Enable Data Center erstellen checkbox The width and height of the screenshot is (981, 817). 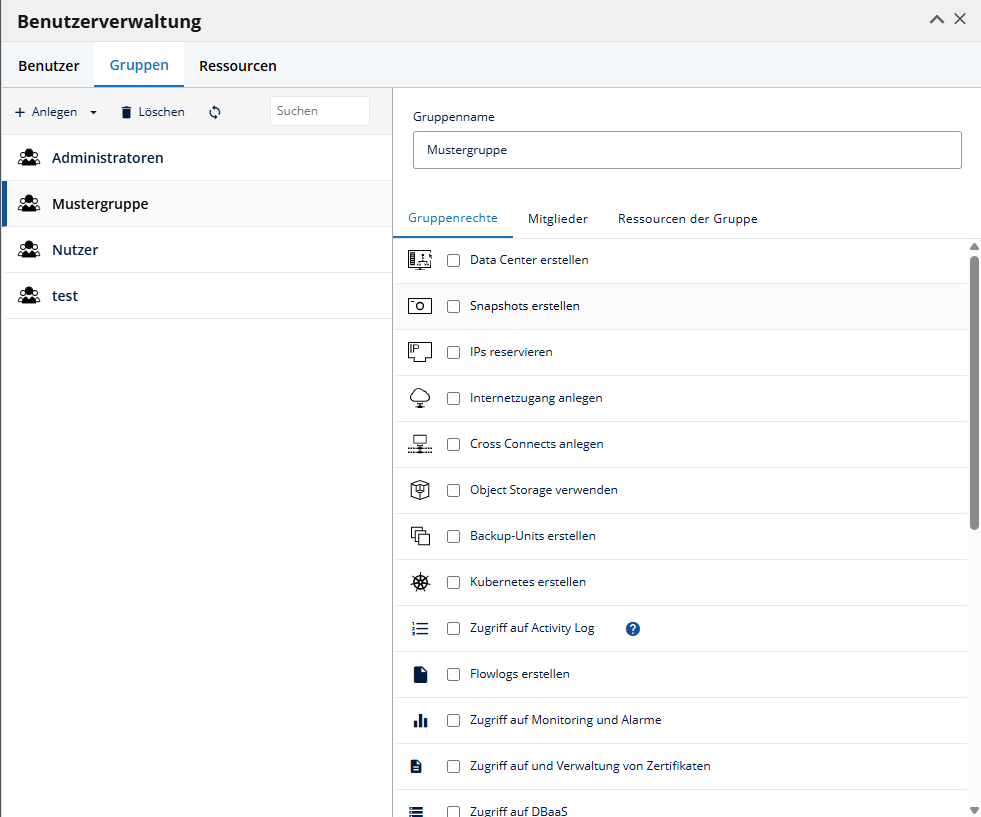click(454, 260)
